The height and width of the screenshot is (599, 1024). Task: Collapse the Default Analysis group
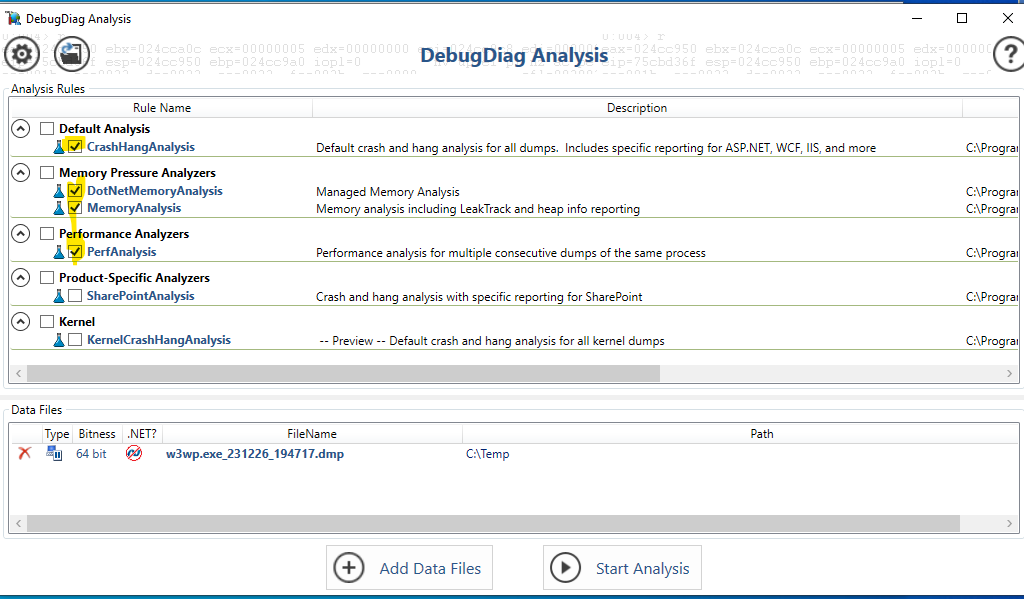coord(21,129)
